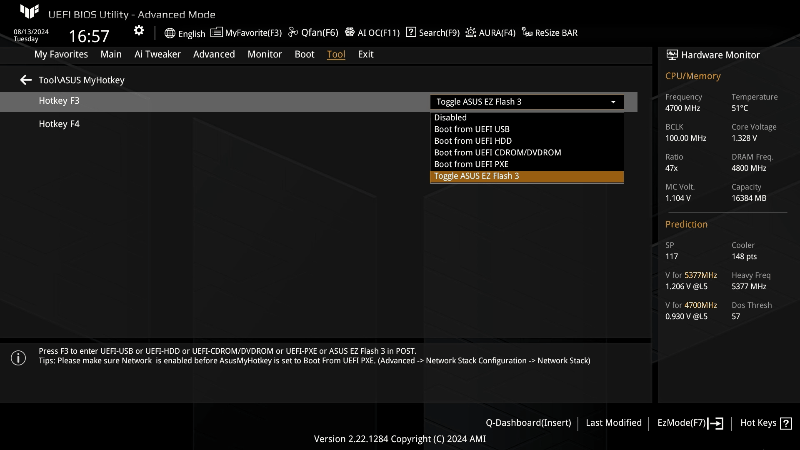The image size is (800, 450).
Task: Switch to the Main tab
Action: pyautogui.click(x=111, y=54)
